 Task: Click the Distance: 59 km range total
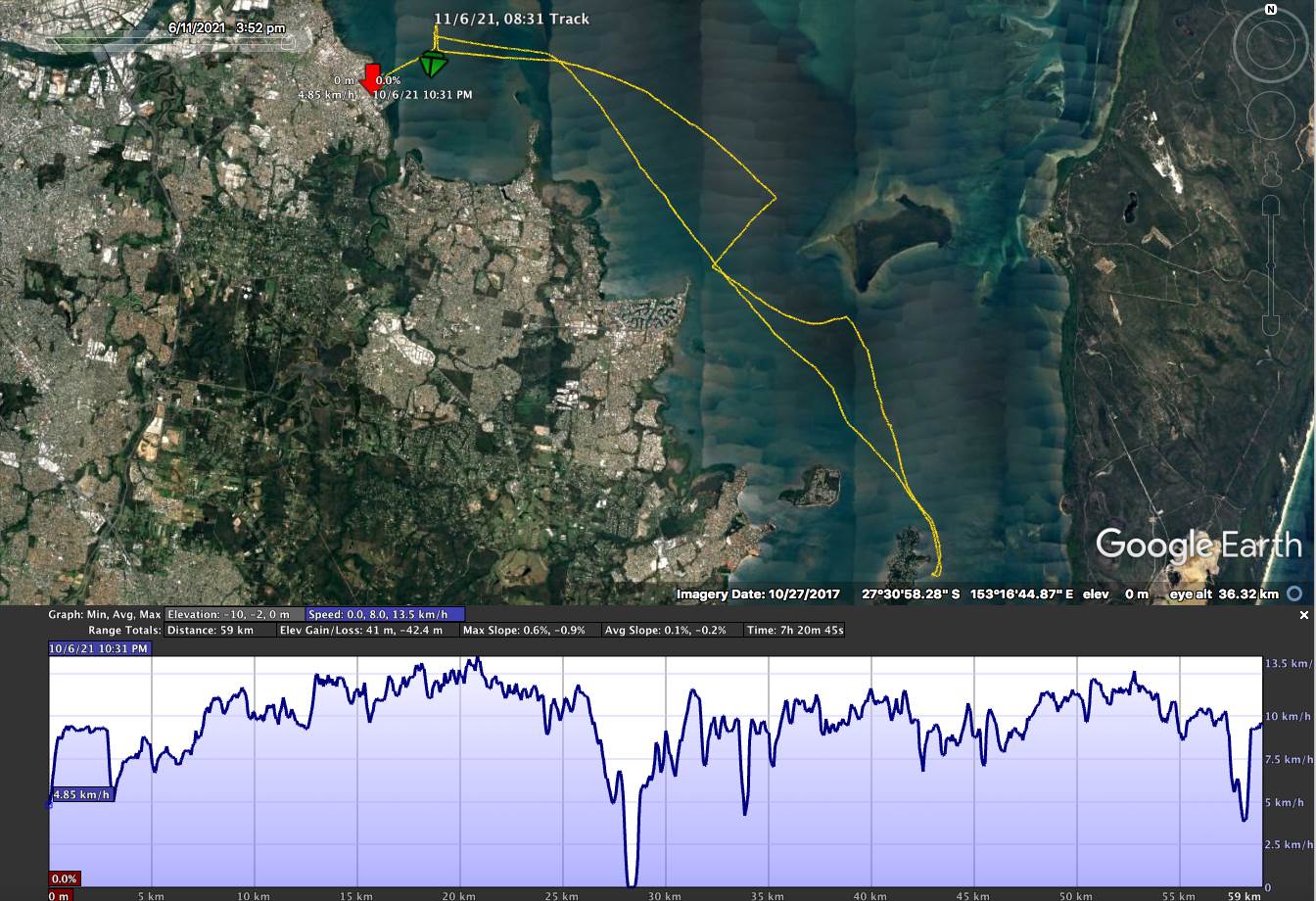click(x=210, y=630)
